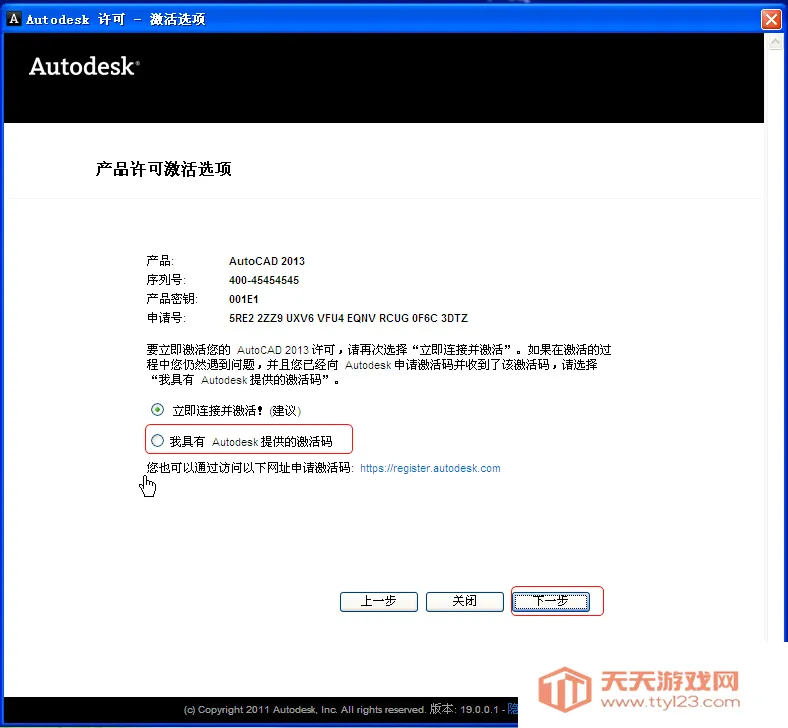Close the Autodesk 许可 window
This screenshot has width=788, height=728.
pos(771,20)
